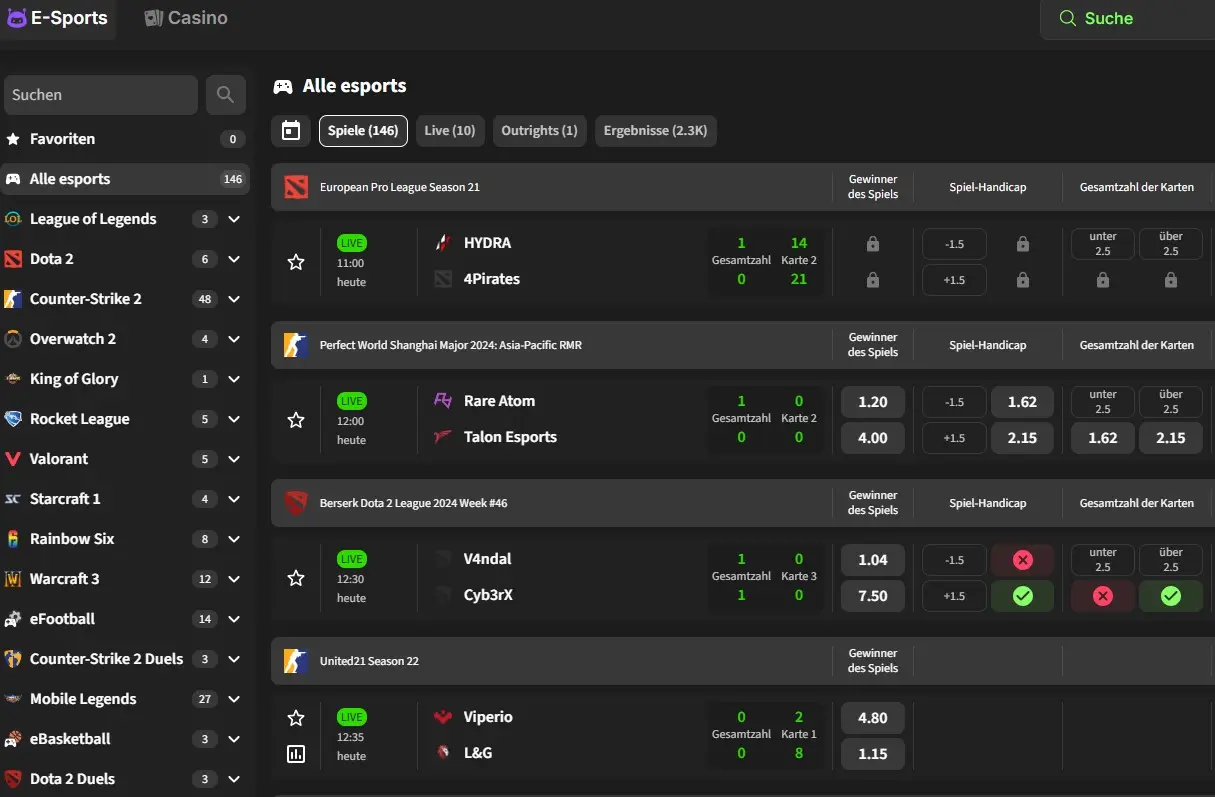Click V4ndal -1.5 handicap red cross result
This screenshot has width=1215, height=797.
(1022, 560)
